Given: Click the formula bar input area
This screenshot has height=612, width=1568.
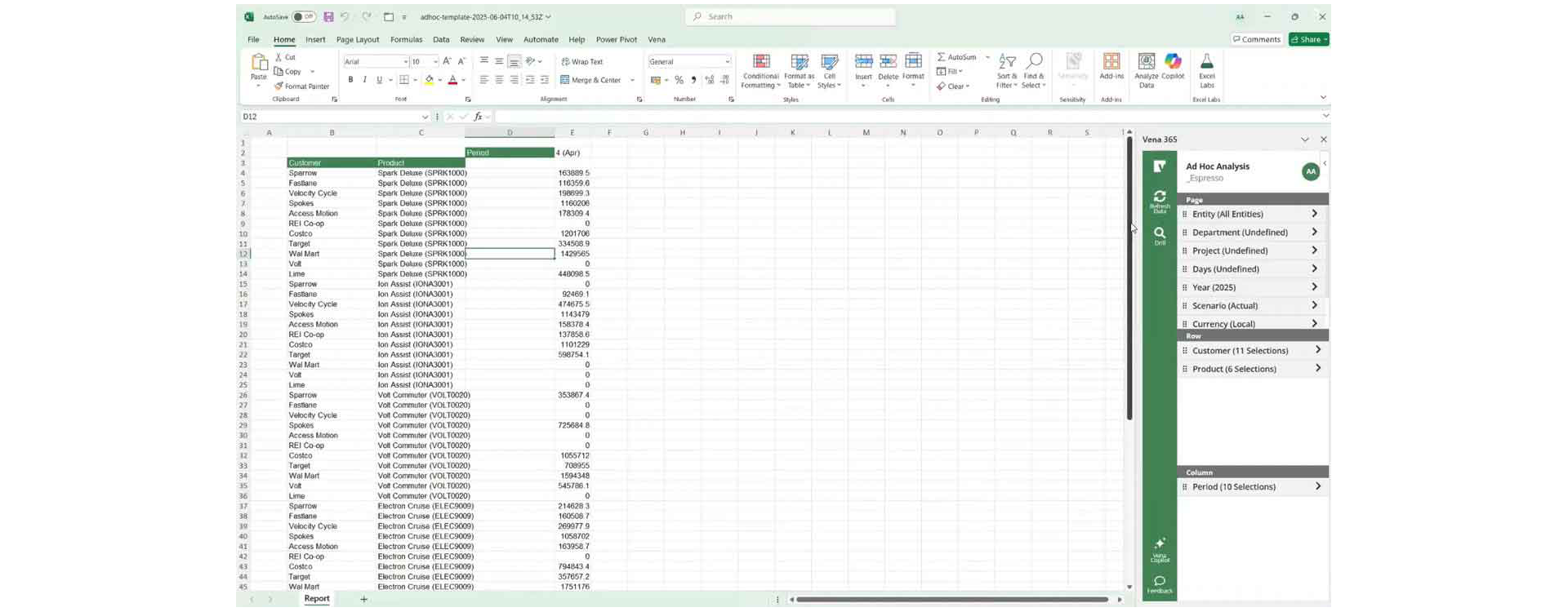Looking at the screenshot, I should pyautogui.click(x=906, y=117).
